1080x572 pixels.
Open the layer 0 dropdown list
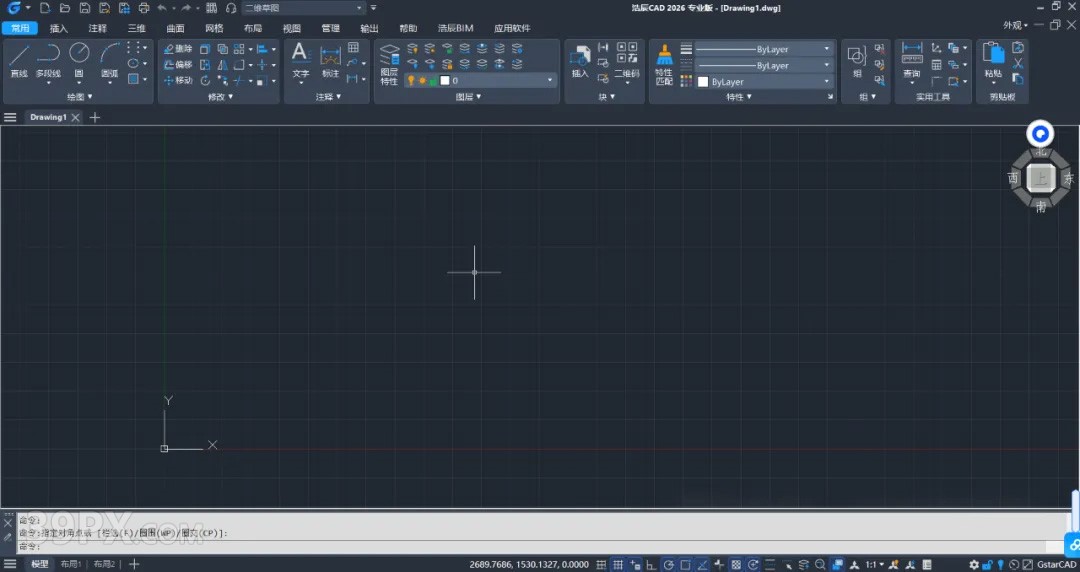(549, 80)
